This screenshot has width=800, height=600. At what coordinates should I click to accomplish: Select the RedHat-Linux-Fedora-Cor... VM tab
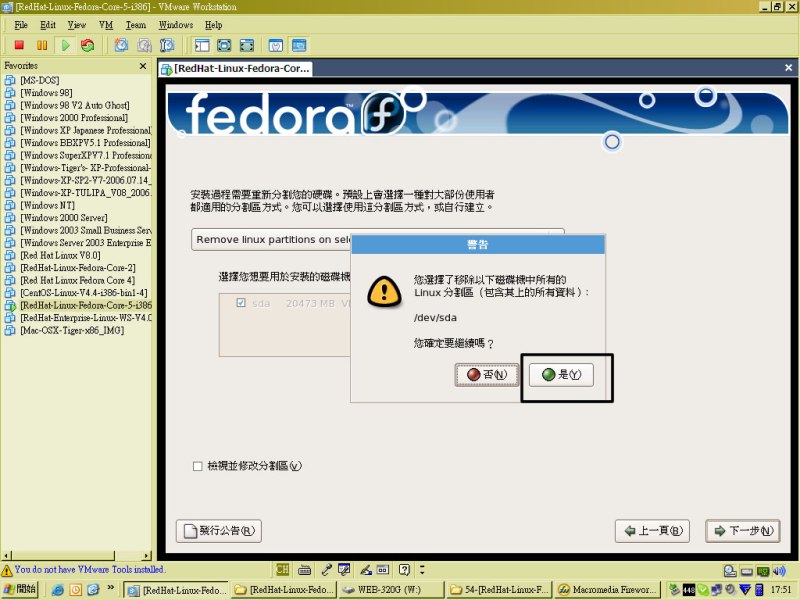pyautogui.click(x=235, y=68)
